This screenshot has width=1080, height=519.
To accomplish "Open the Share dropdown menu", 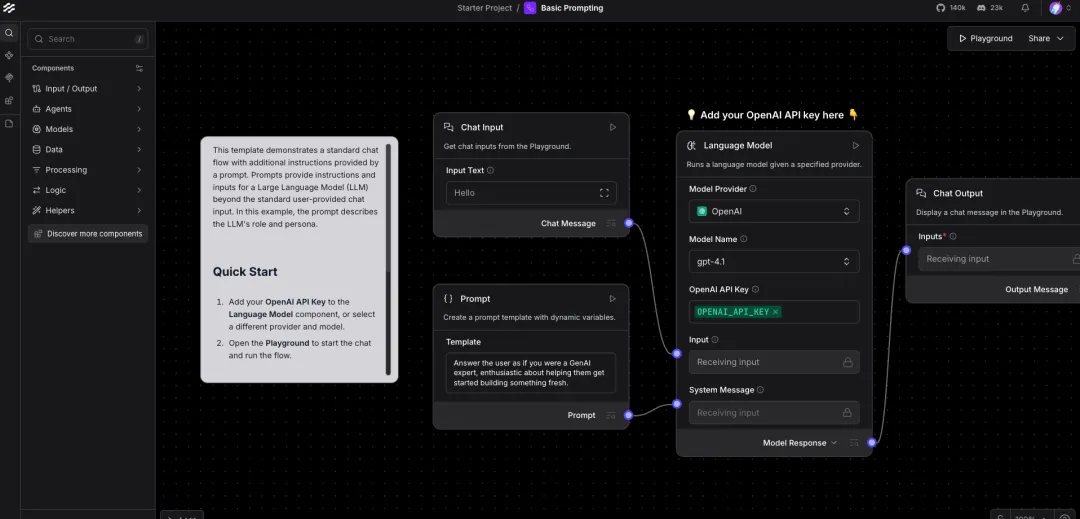I will [x=1046, y=39].
